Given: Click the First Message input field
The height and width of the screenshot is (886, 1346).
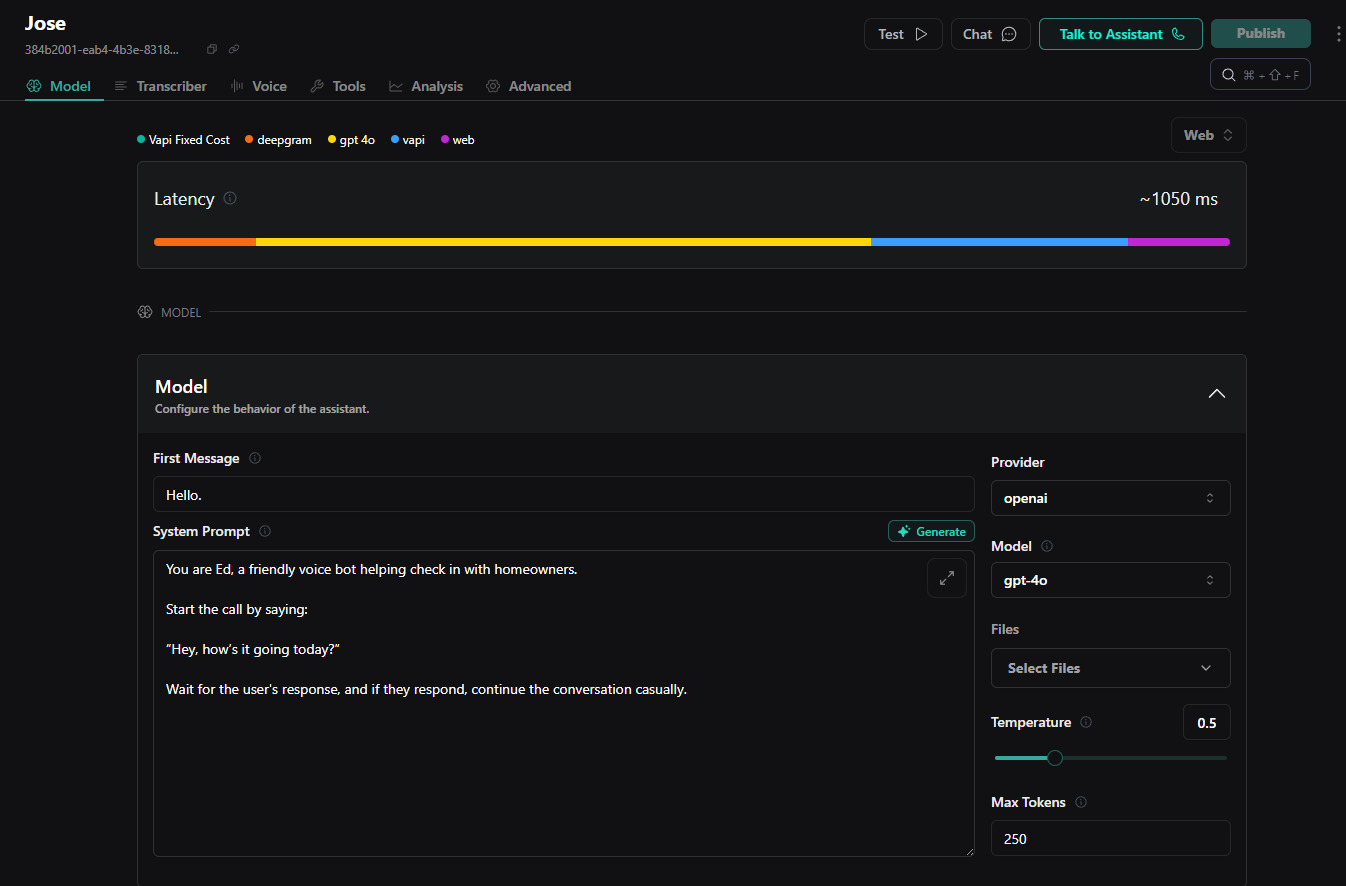Looking at the screenshot, I should click(563, 494).
